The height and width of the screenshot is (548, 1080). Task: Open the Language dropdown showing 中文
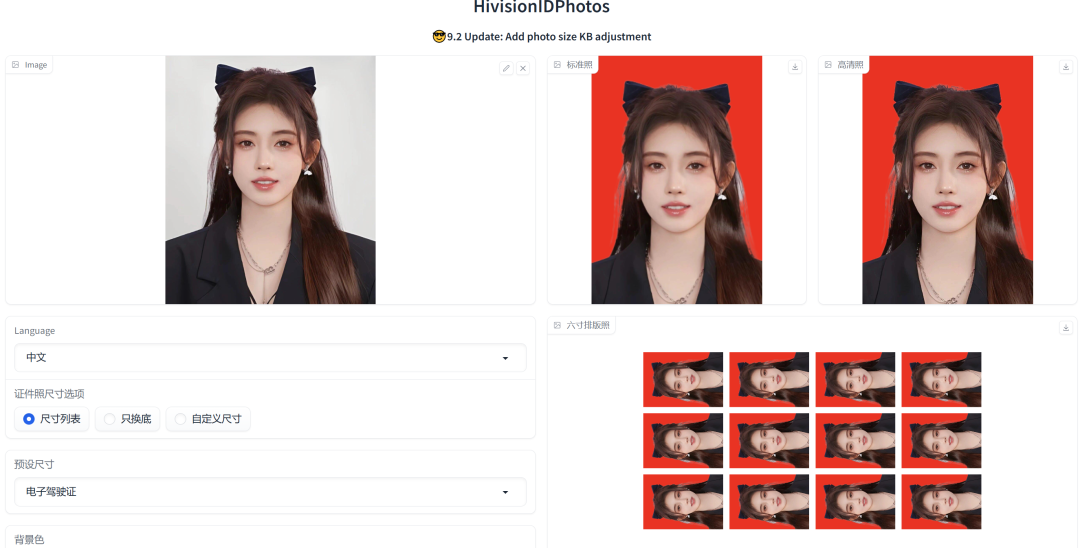click(x=270, y=358)
